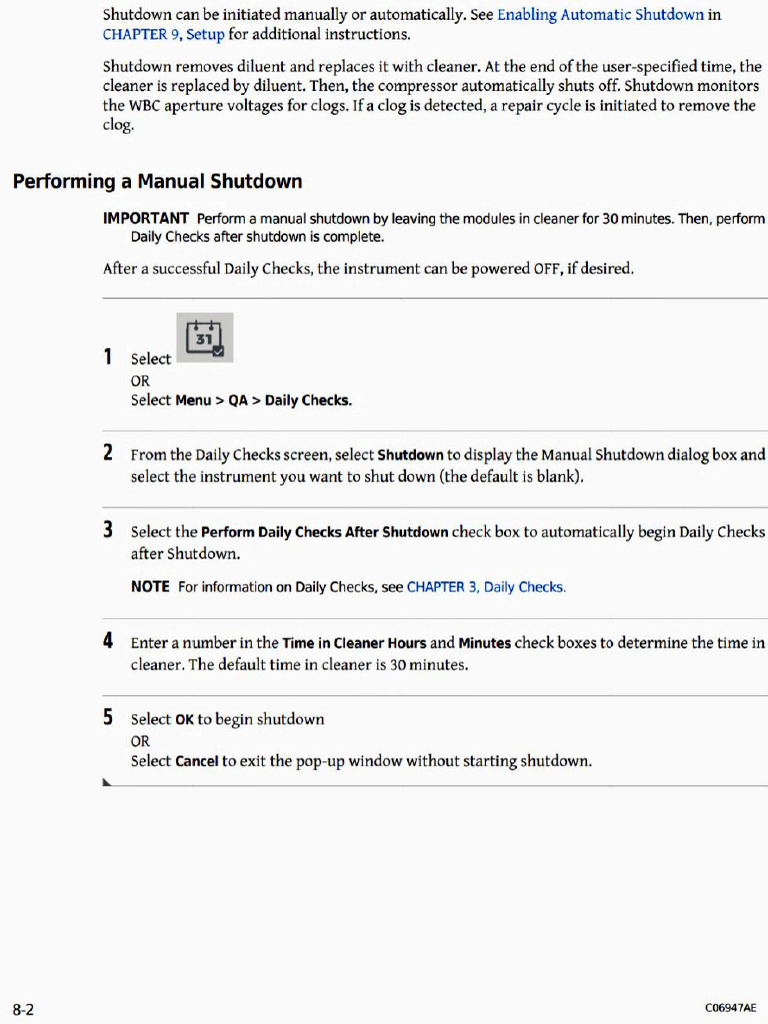Click the step number 3

click(x=108, y=530)
